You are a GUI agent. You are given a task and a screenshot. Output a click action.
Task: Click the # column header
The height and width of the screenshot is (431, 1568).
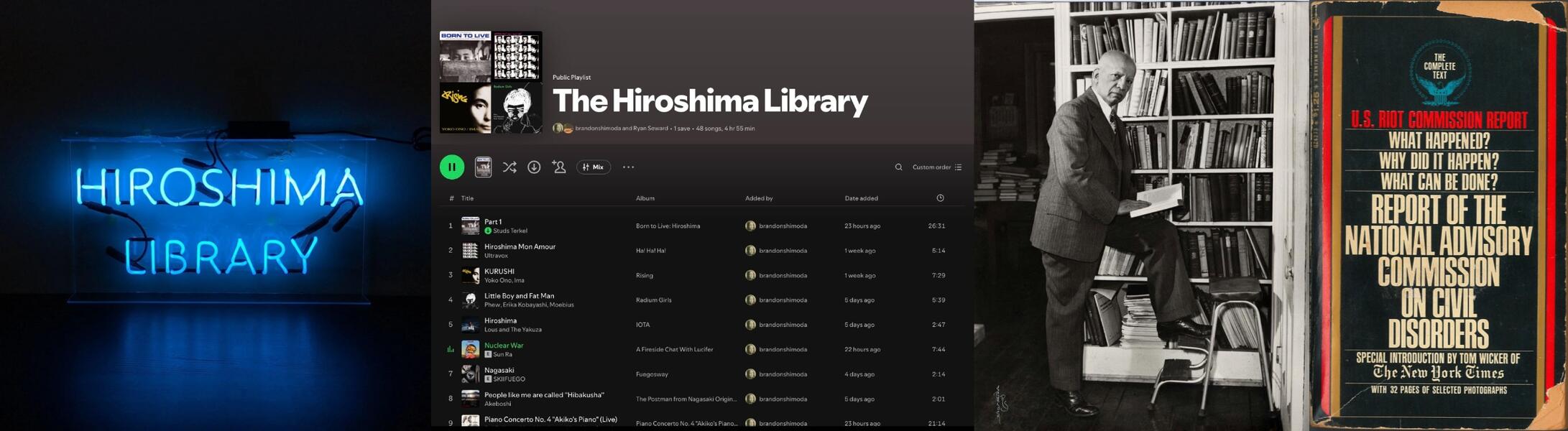click(451, 198)
